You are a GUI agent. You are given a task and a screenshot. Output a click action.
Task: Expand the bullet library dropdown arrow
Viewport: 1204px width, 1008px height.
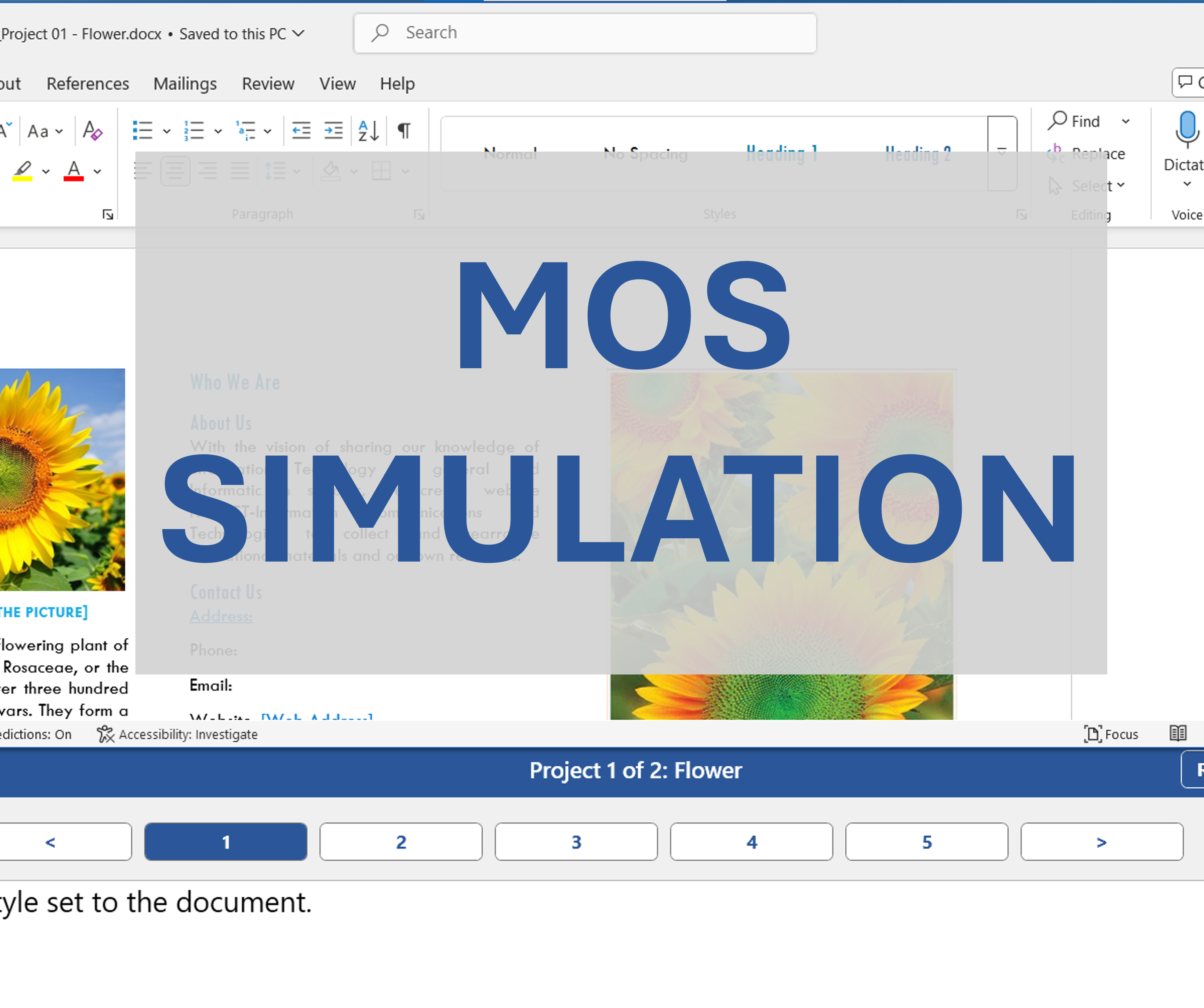point(167,131)
